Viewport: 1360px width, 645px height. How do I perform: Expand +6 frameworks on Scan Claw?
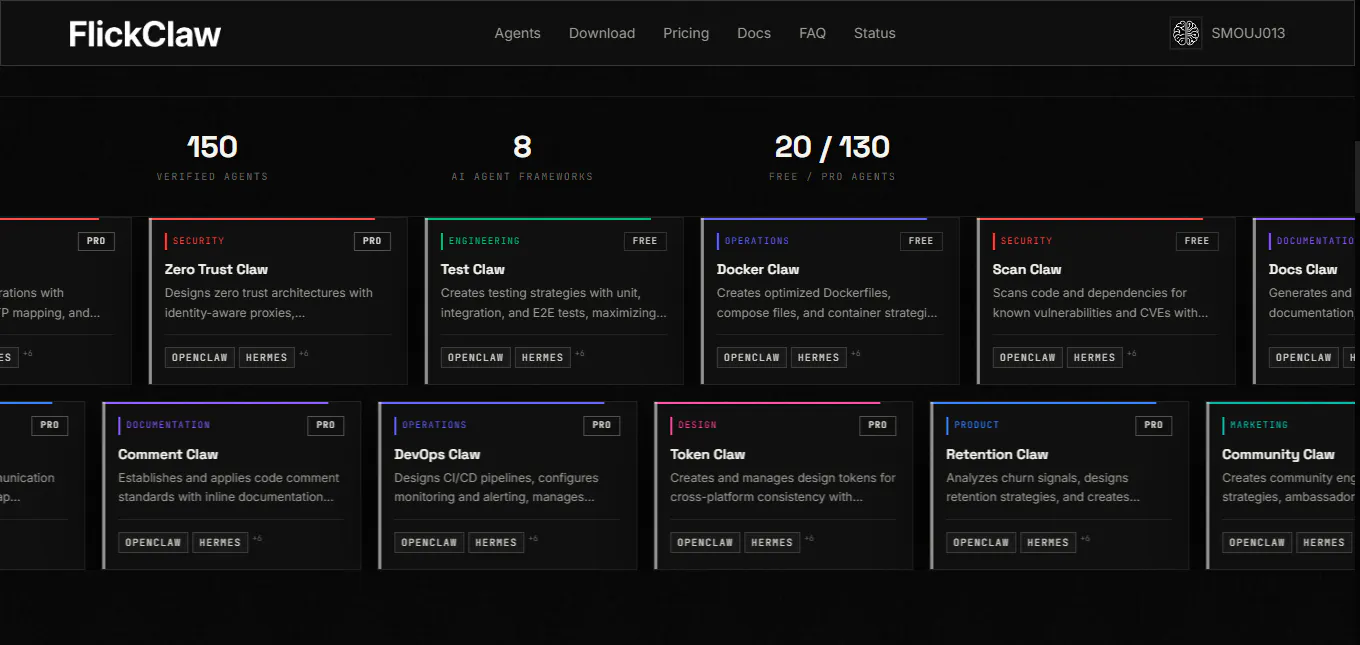(x=1132, y=354)
